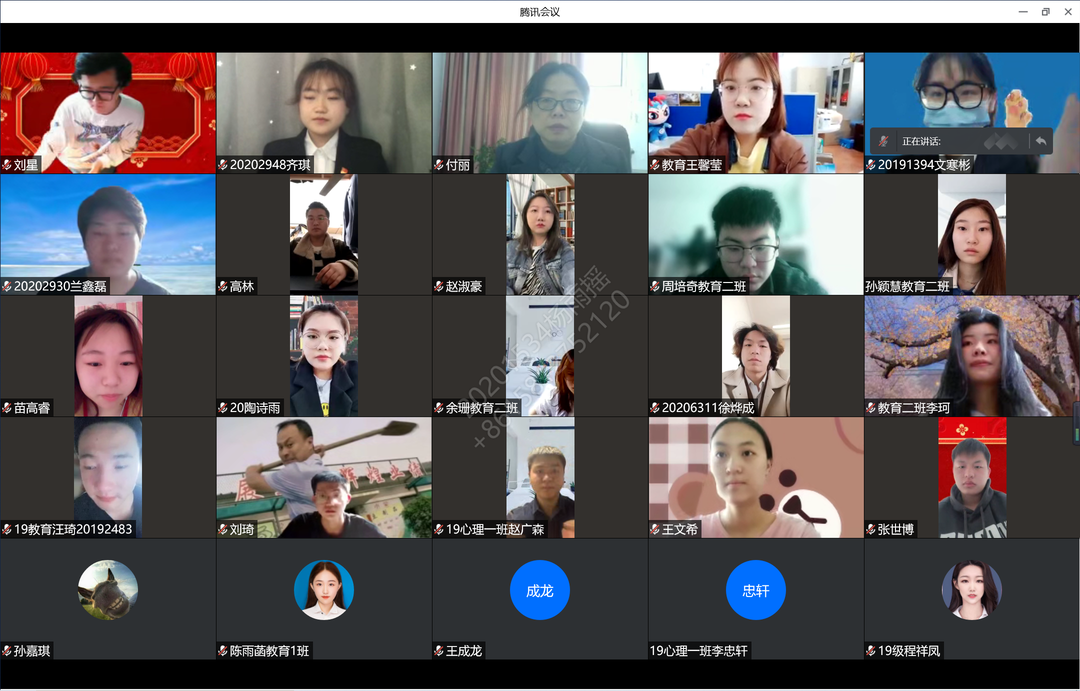
Task: Expand the side panel handle on right edge
Action: [x=1076, y=422]
